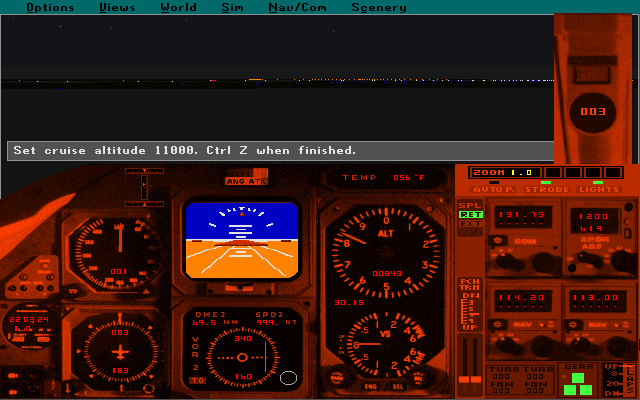640x400 pixels.
Task: Select the spoiler EXT position
Action: click(471, 224)
